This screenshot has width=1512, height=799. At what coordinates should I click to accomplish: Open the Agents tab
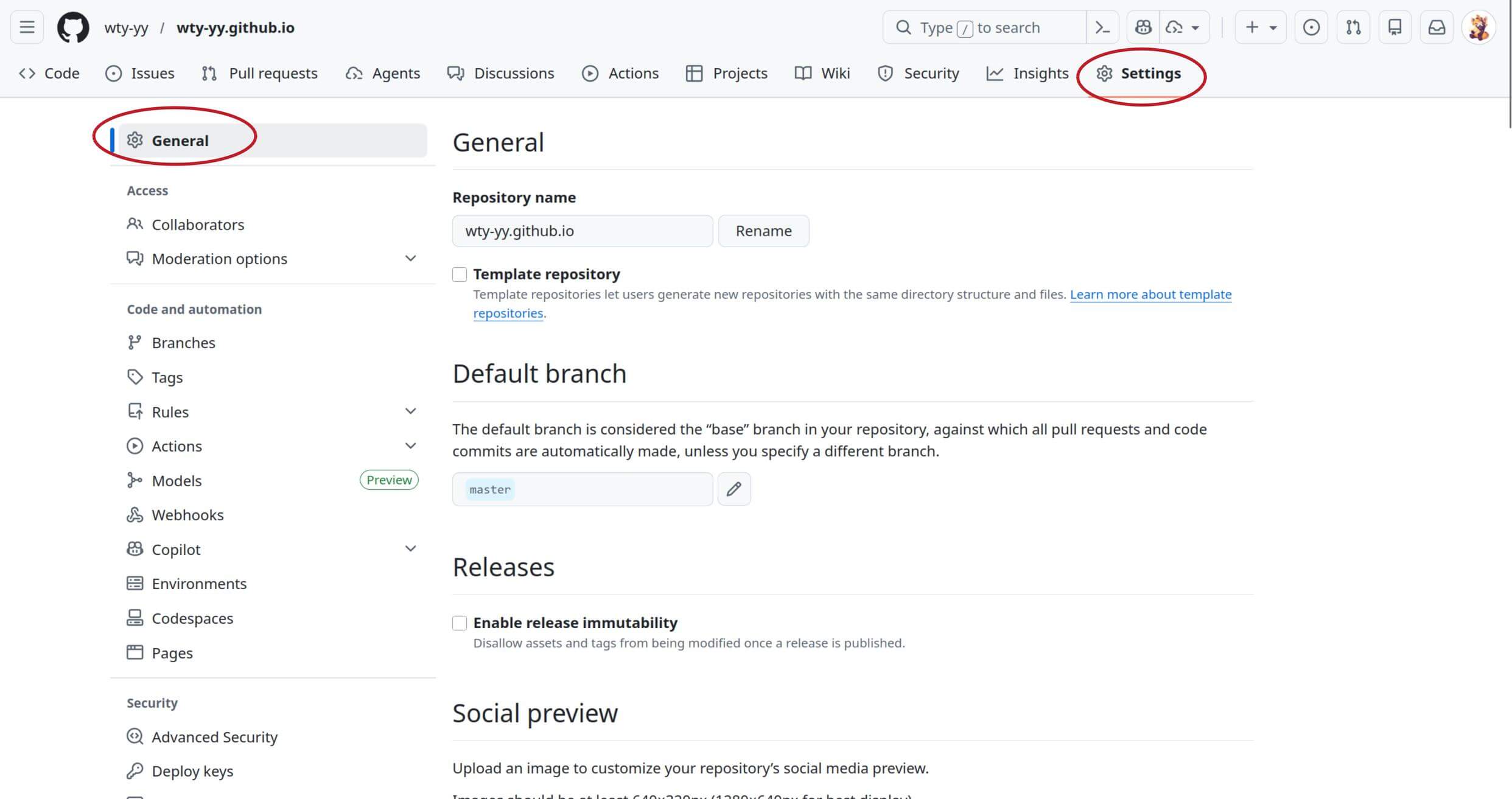click(383, 73)
